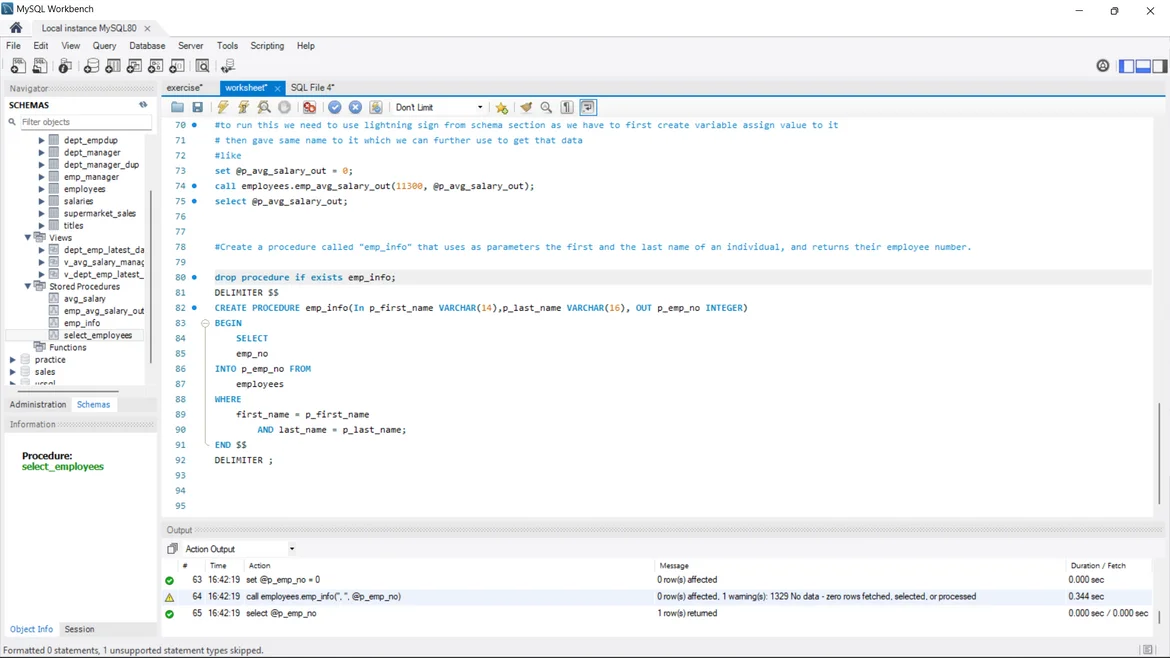Viewport: 1170px width, 658px height.
Task: Click the Rollback transaction X icon
Action: click(355, 107)
